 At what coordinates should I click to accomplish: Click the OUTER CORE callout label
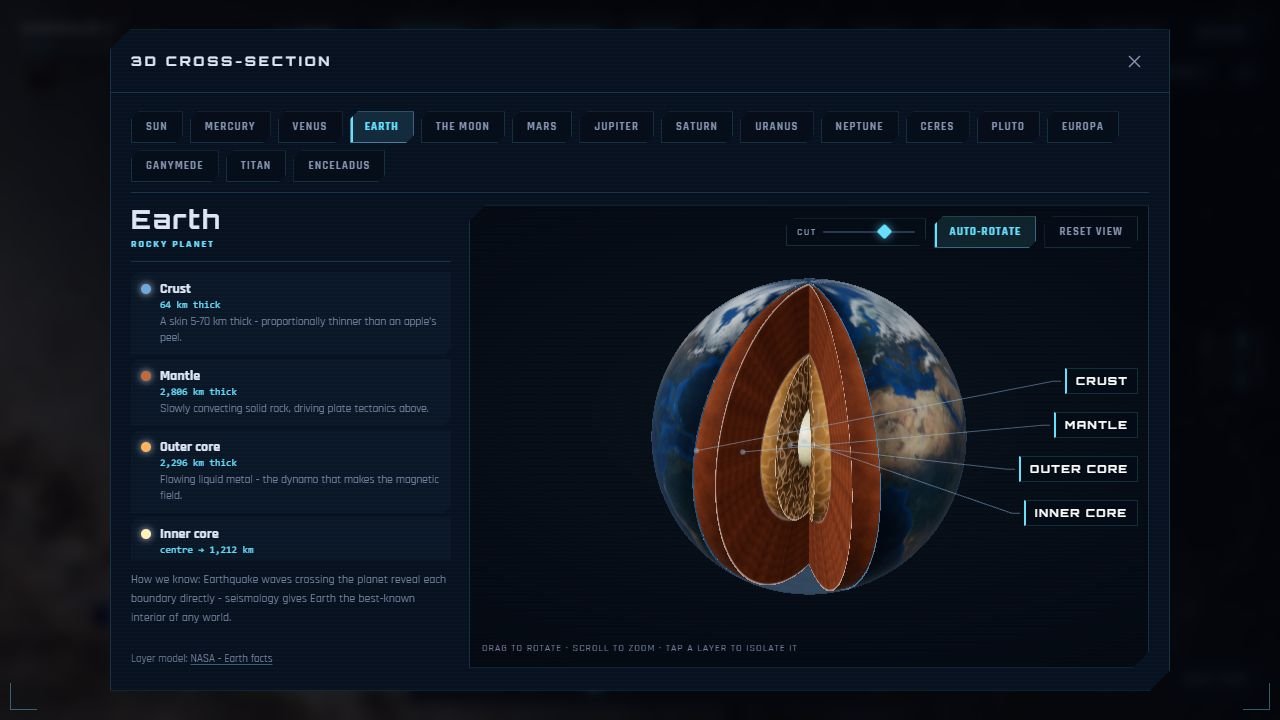pyautogui.click(x=1078, y=469)
